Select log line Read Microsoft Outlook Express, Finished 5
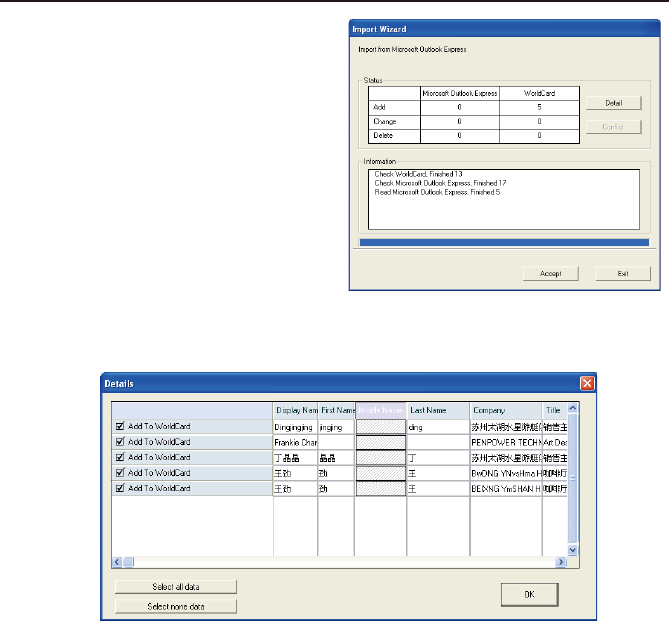The width and height of the screenshot is (669, 621). coord(437,192)
